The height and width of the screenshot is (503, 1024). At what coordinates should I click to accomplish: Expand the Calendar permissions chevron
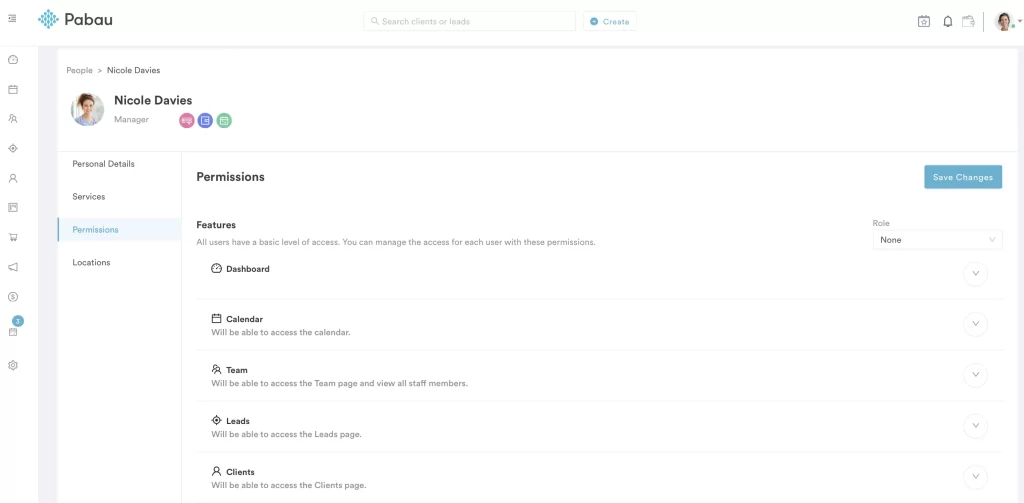pos(975,324)
